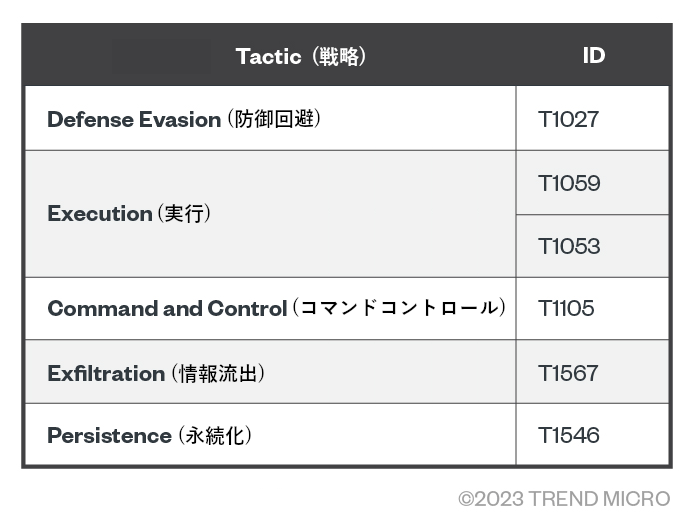This screenshot has height=527, width=690.
Task: Select the Defense Evasion tactic name
Action: click(x=134, y=119)
